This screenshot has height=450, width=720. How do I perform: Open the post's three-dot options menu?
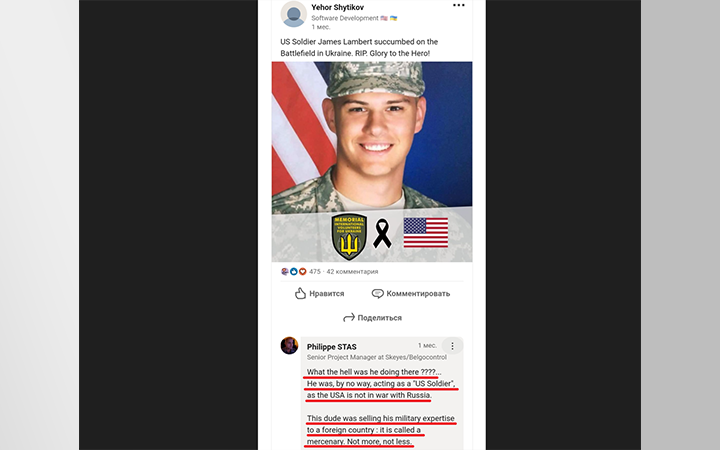458,6
